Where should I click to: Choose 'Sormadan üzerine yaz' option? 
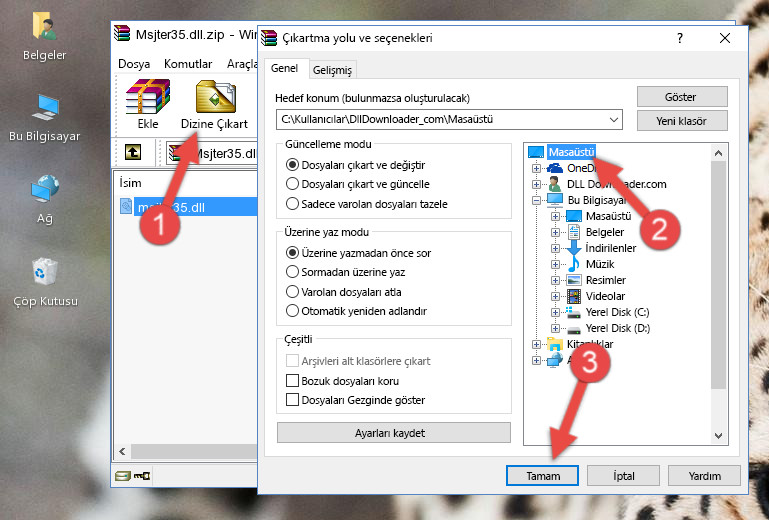[x=292, y=272]
